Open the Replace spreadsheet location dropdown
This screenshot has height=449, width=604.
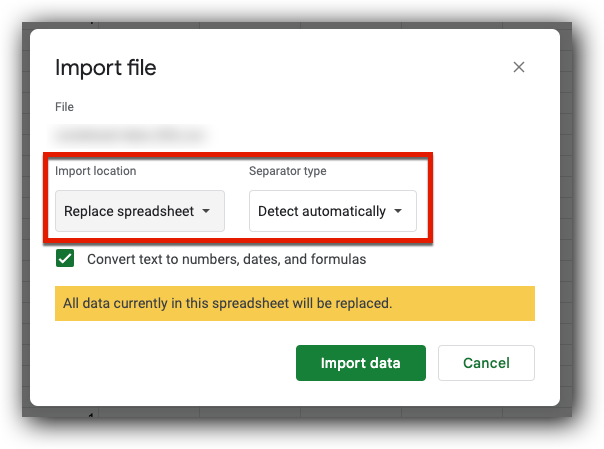coord(138,212)
